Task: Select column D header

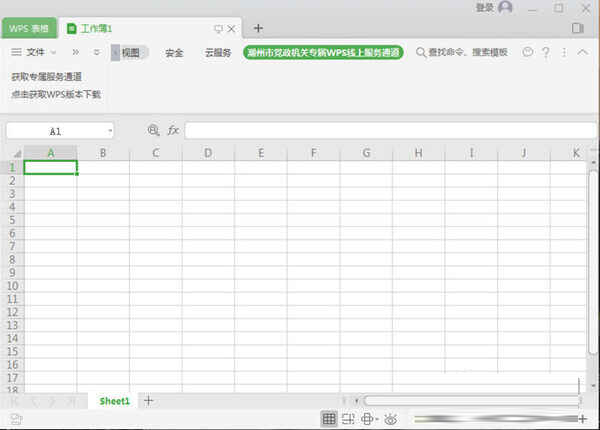Action: click(208, 153)
